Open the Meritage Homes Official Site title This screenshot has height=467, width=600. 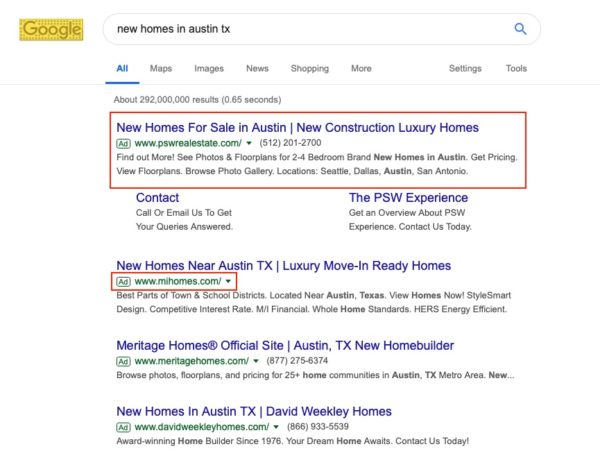tap(285, 346)
